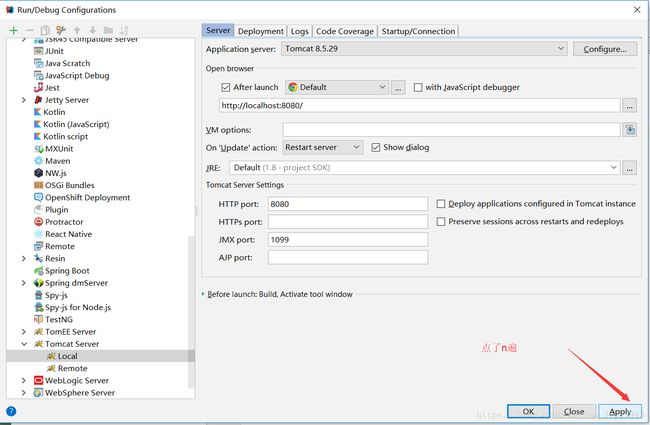Enable Deploy applications configured in Tomcat instance
This screenshot has width=650, height=425.
pyautogui.click(x=441, y=204)
